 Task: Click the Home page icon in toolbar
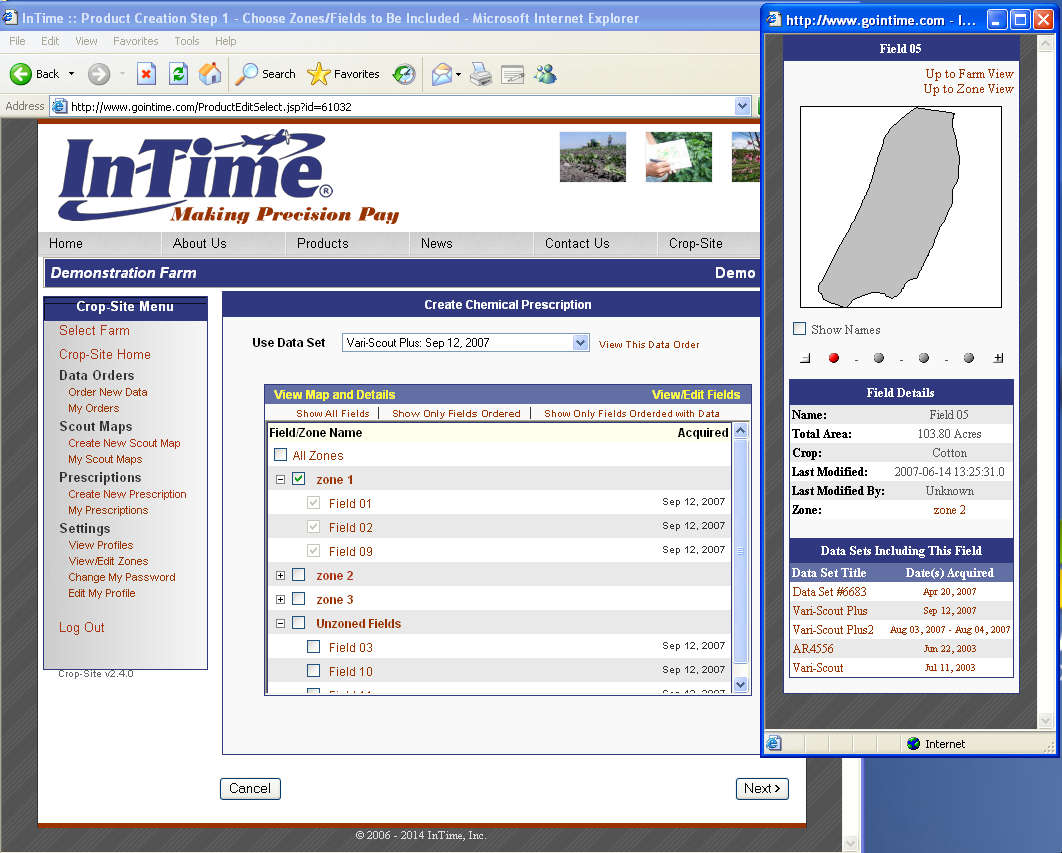210,74
